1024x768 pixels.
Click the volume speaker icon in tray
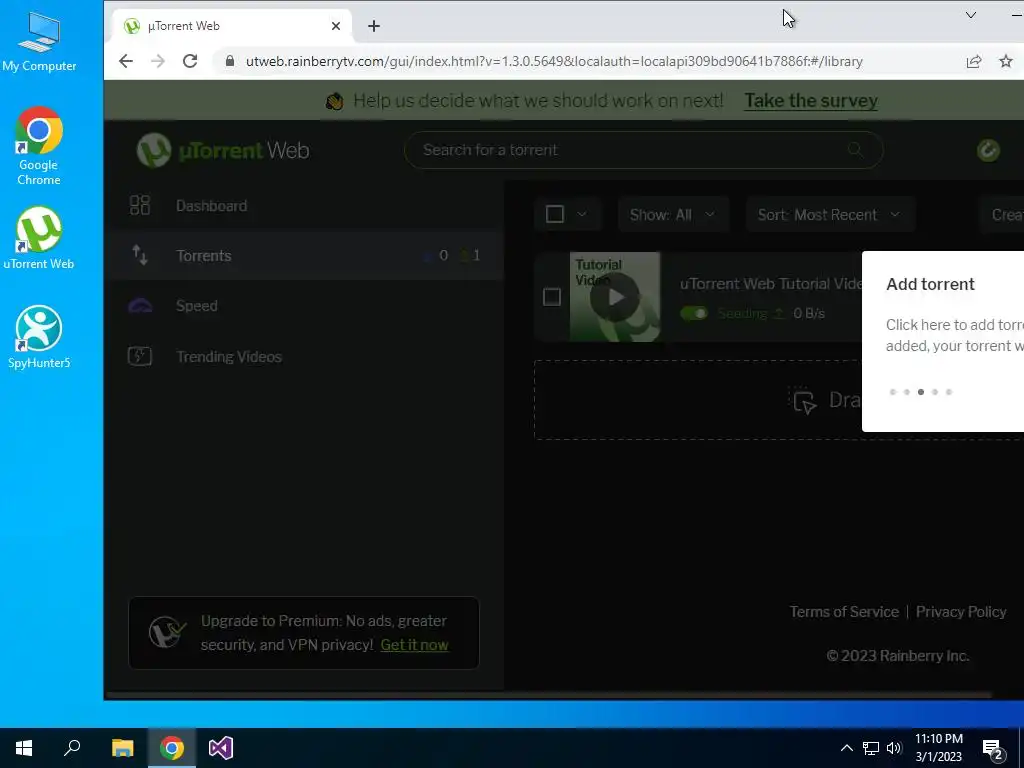tap(893, 748)
